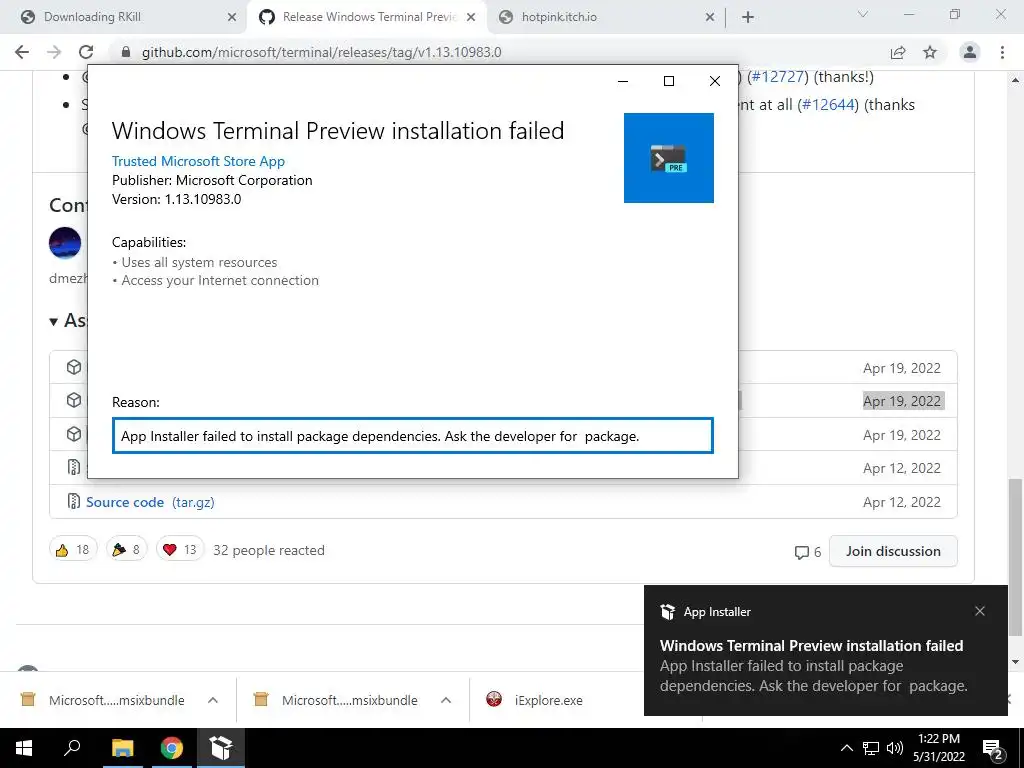Image resolution: width=1024 pixels, height=768 pixels.
Task: Open Trusted Microsoft Store App link
Action: tap(198, 161)
